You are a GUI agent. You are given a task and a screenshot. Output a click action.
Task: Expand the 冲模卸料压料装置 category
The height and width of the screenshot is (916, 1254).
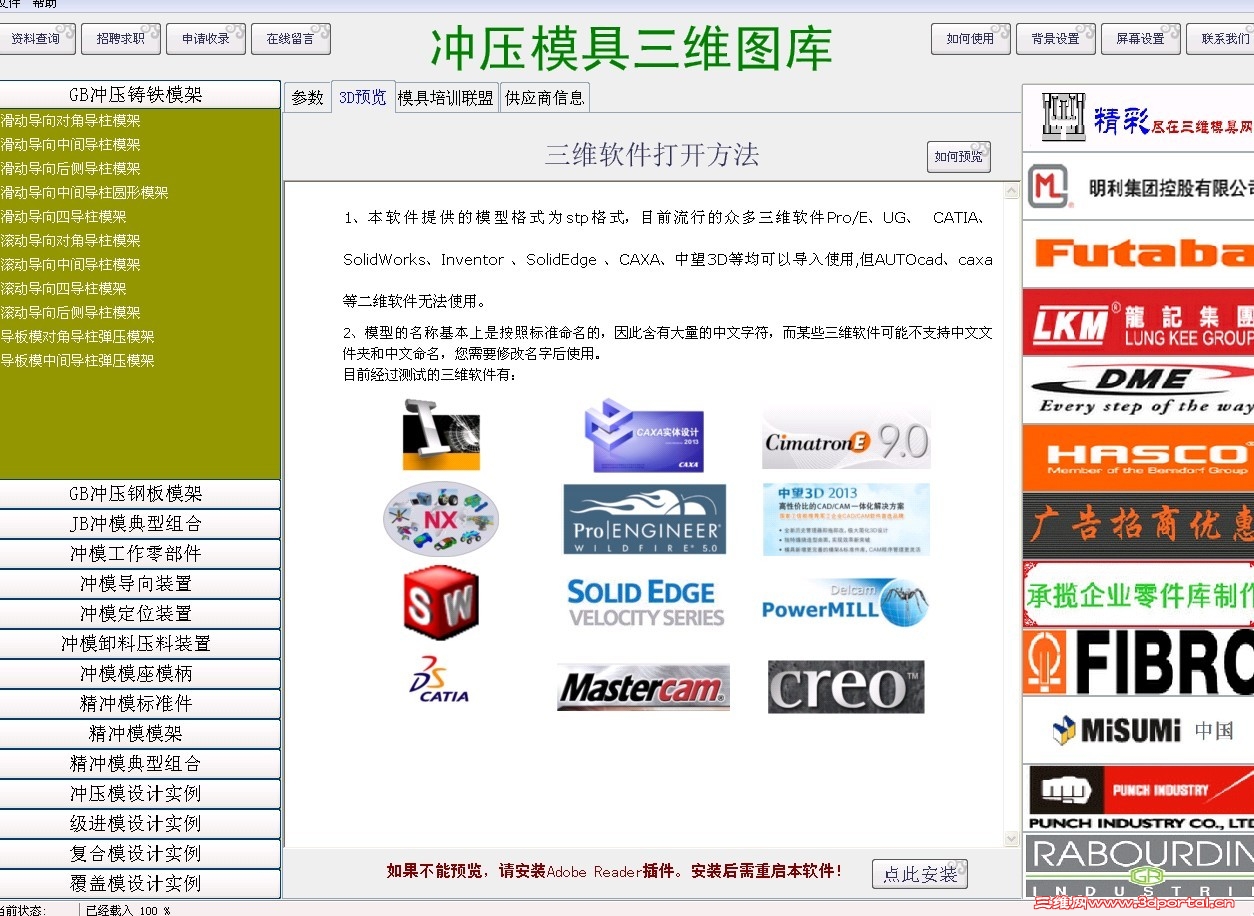(x=138, y=644)
